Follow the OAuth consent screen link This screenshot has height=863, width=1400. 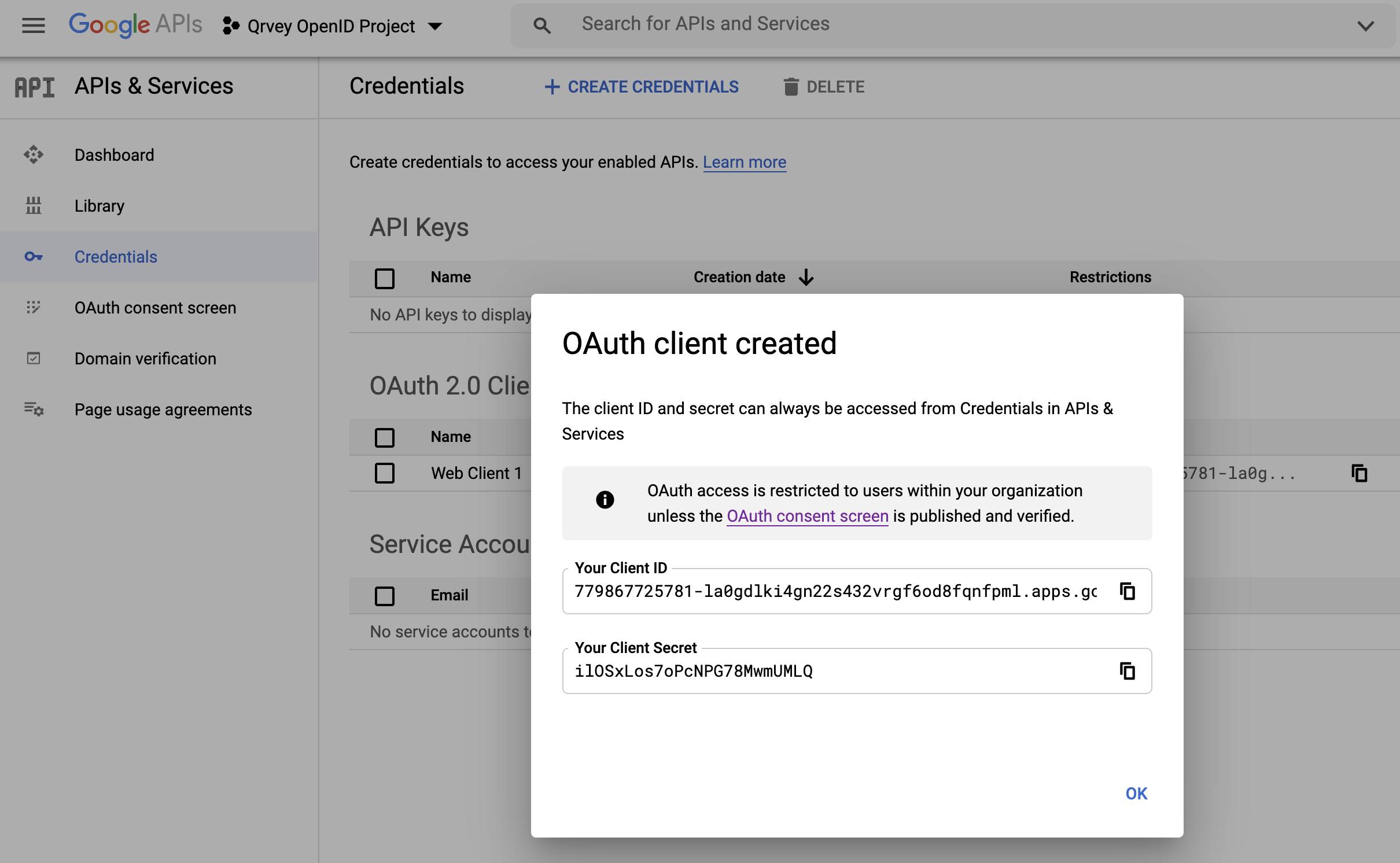tap(807, 516)
